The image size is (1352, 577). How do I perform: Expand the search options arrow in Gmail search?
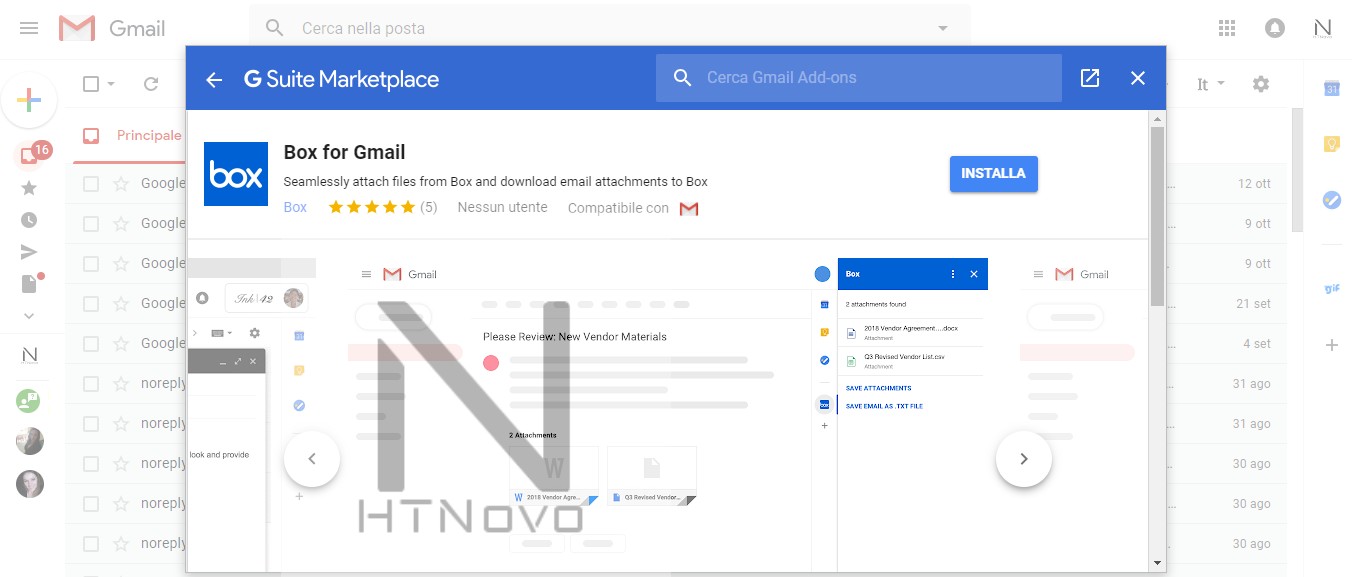pos(941,27)
